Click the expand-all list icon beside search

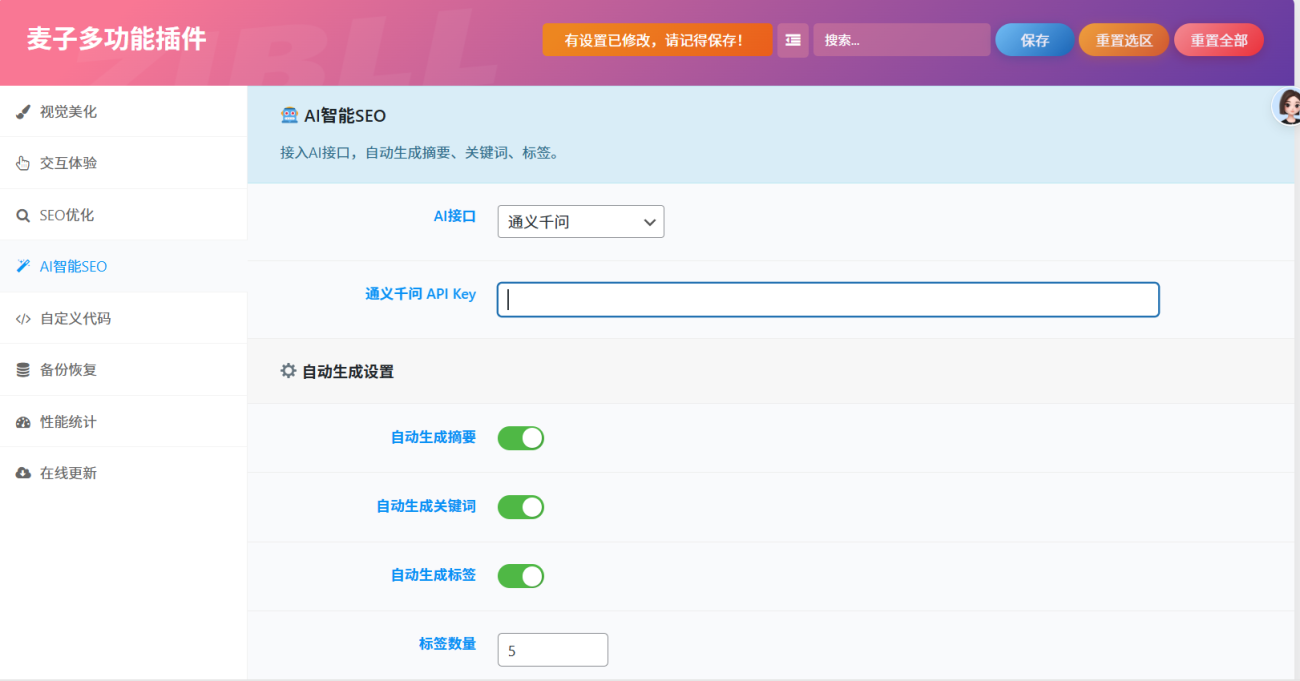793,40
